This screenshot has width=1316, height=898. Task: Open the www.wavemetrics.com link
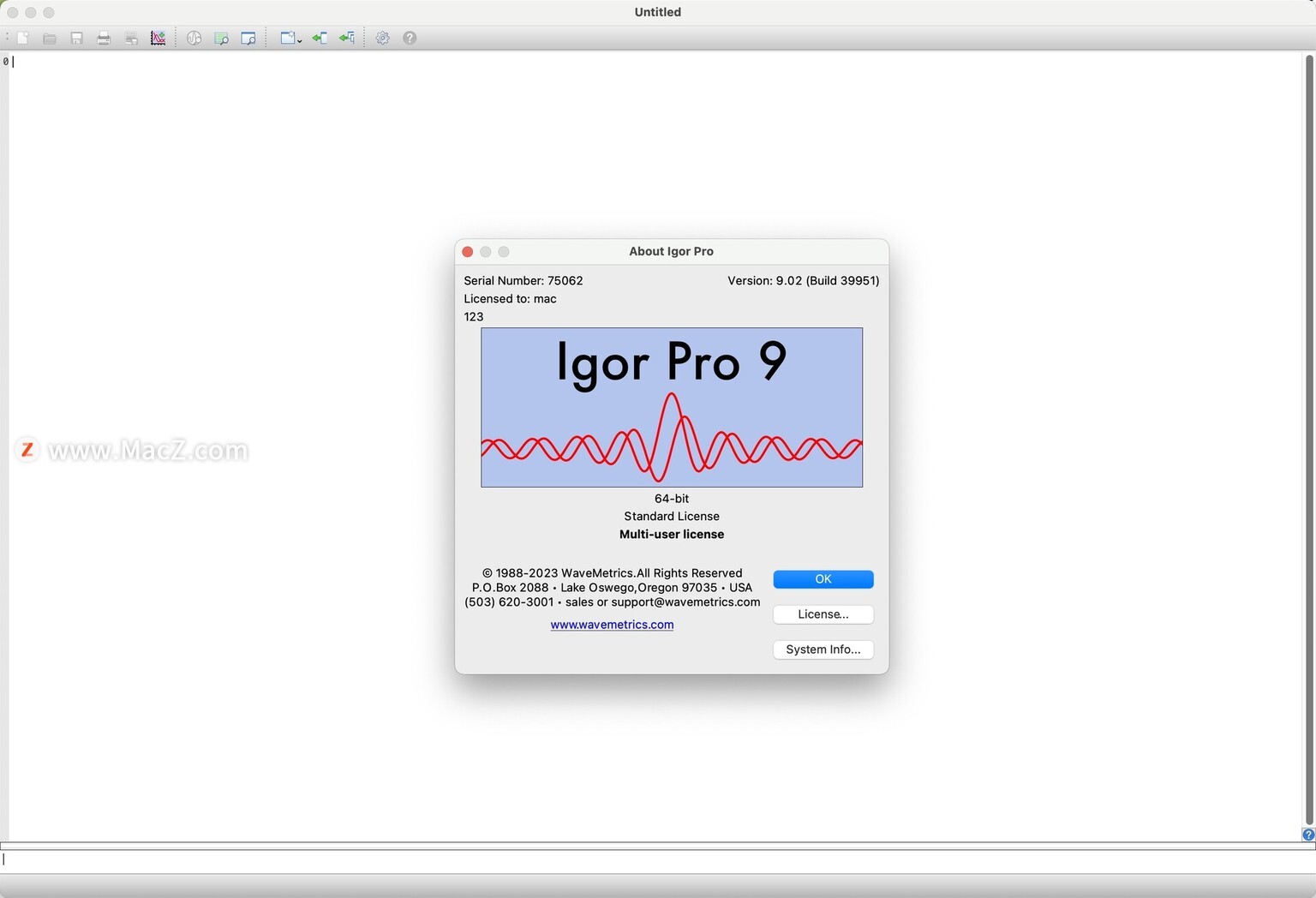[612, 625]
